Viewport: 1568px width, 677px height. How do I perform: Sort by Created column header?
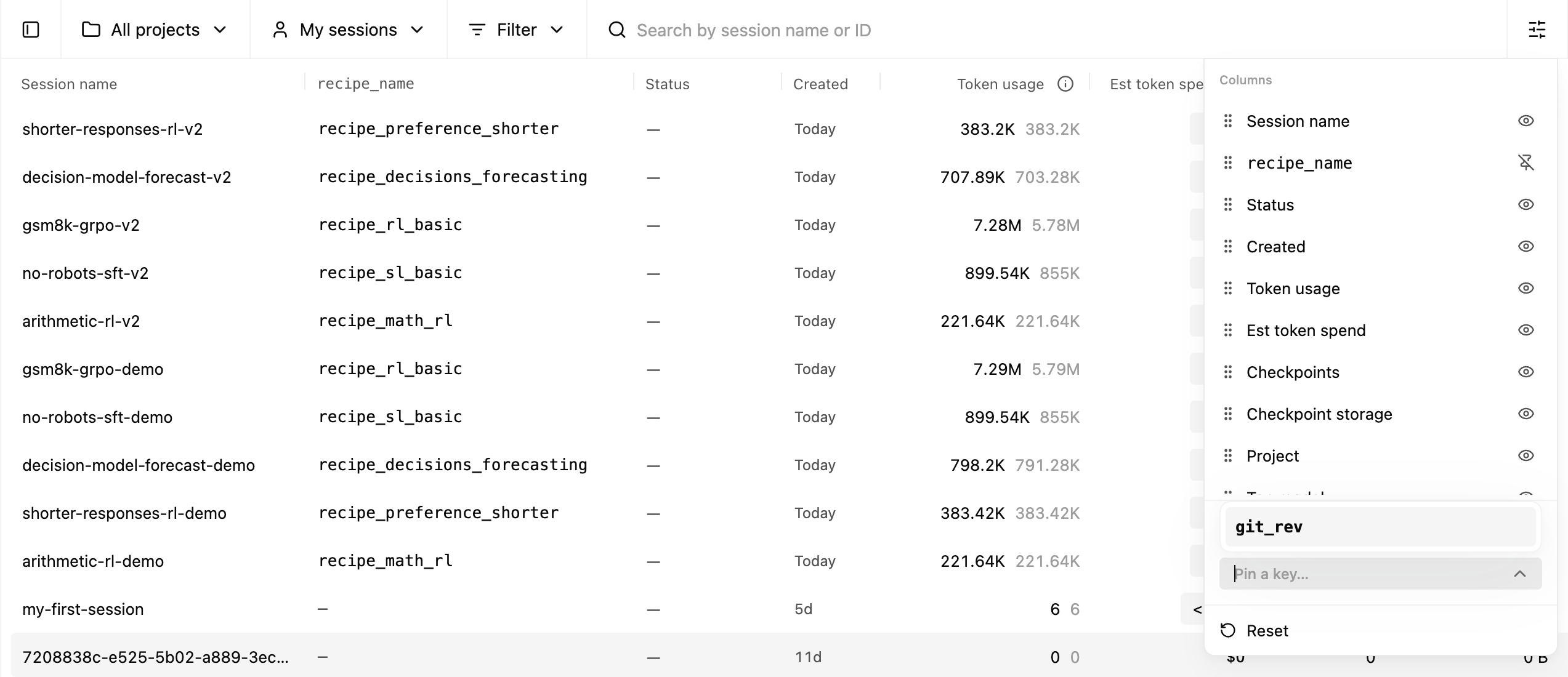820,84
